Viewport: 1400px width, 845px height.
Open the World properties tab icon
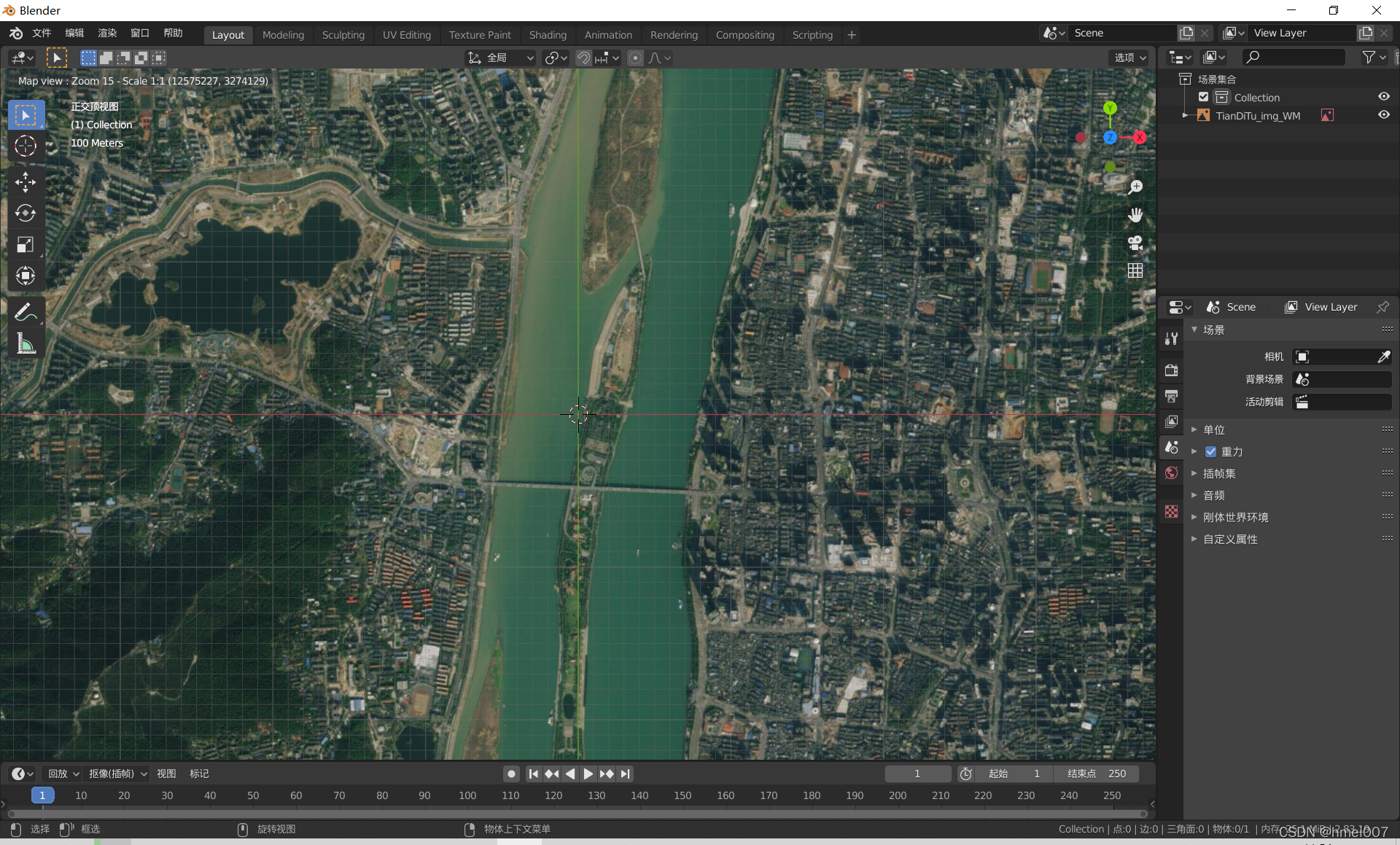click(x=1172, y=473)
